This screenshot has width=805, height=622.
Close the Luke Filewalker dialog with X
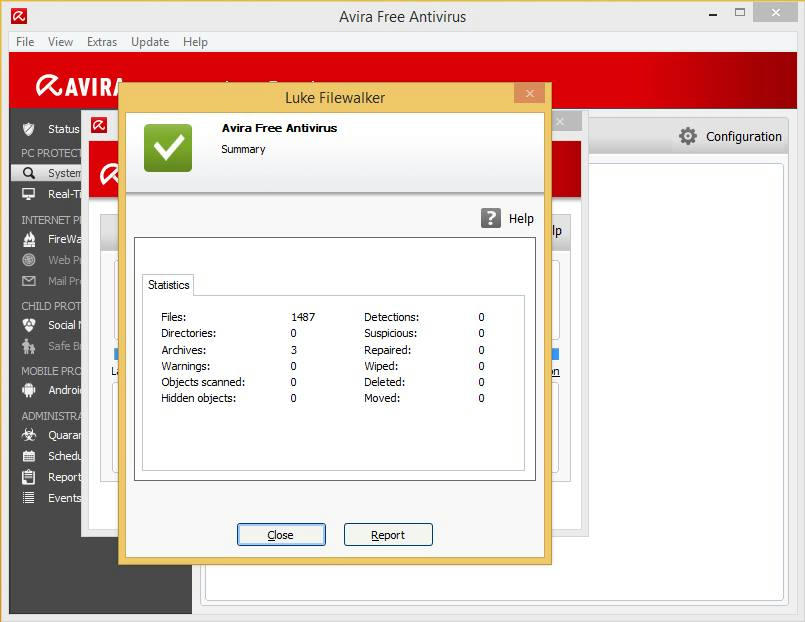point(529,93)
